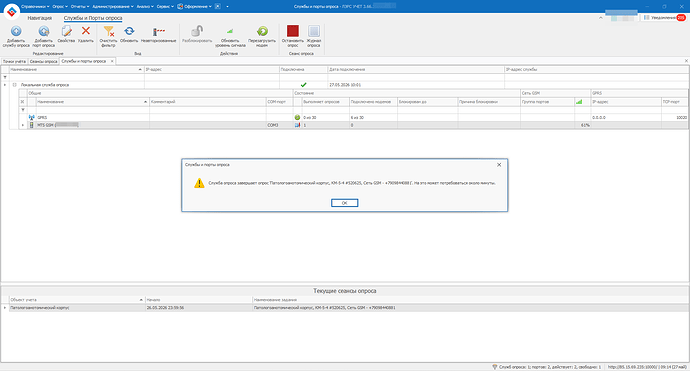Open the Сервис menu
Image resolution: width=690 pixels, height=371 pixels.
tap(165, 7)
